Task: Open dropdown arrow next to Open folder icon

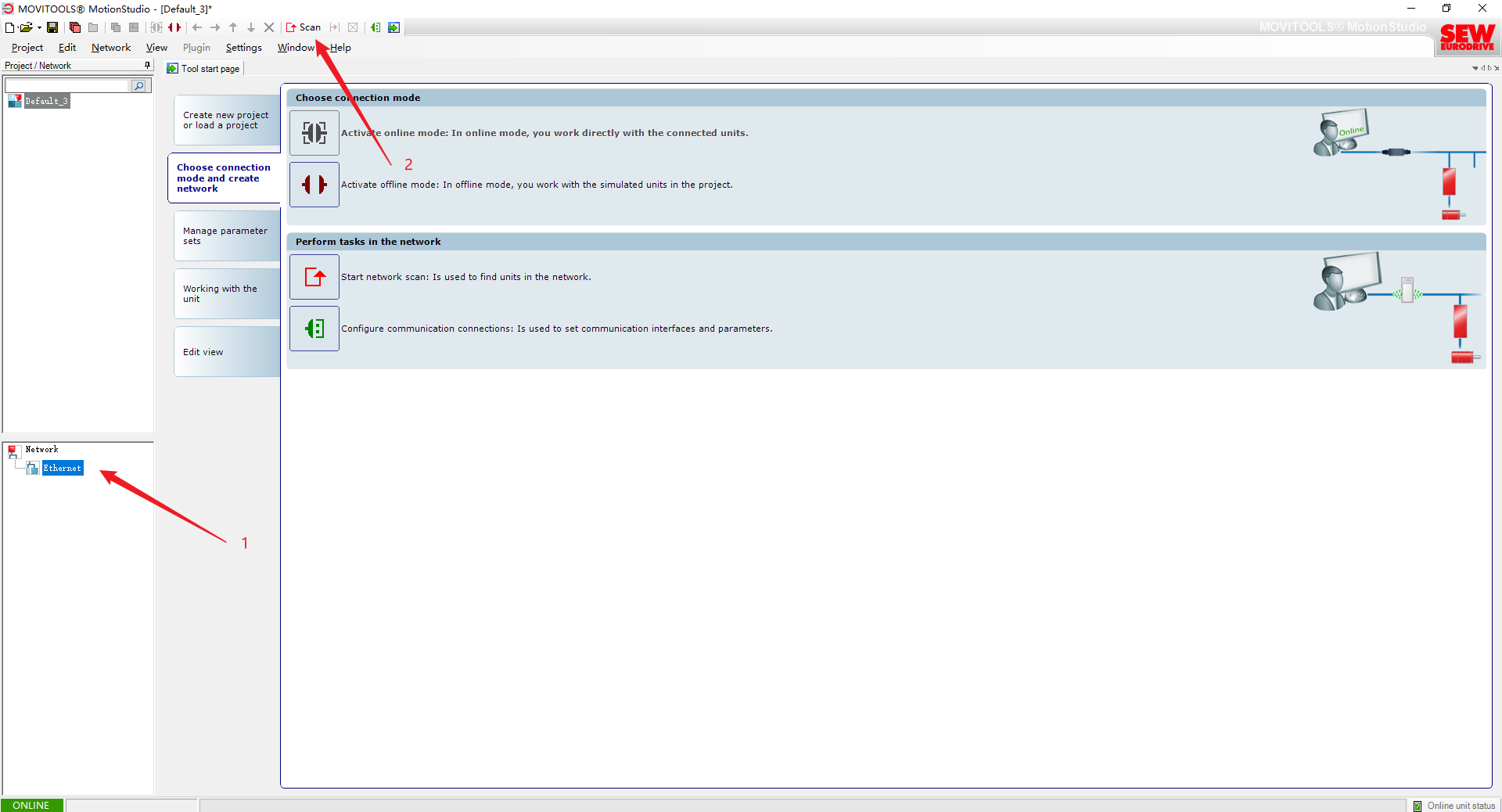Action: click(x=39, y=27)
